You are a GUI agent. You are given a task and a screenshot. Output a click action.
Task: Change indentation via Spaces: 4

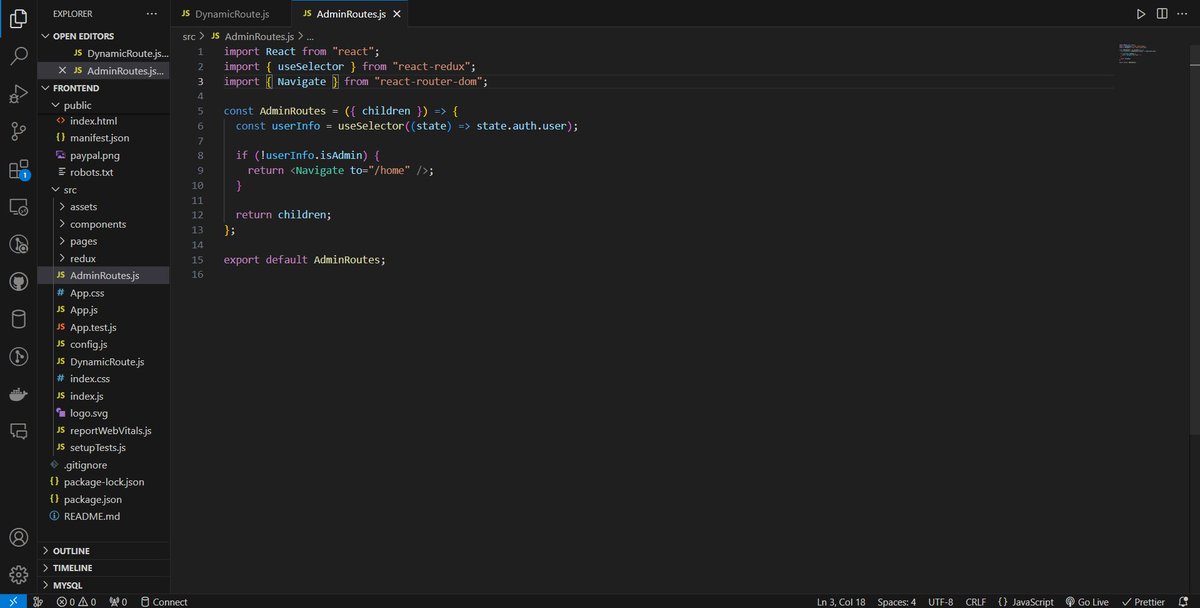(896, 602)
